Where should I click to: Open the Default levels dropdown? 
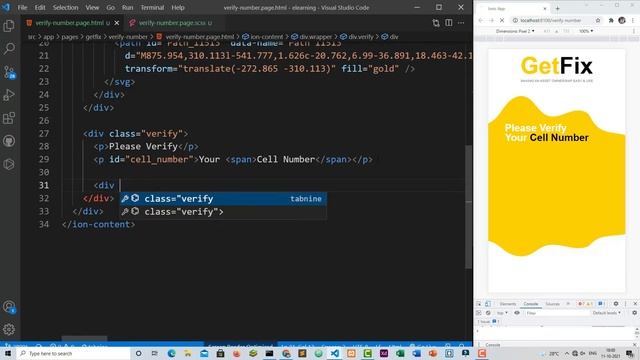[607, 313]
